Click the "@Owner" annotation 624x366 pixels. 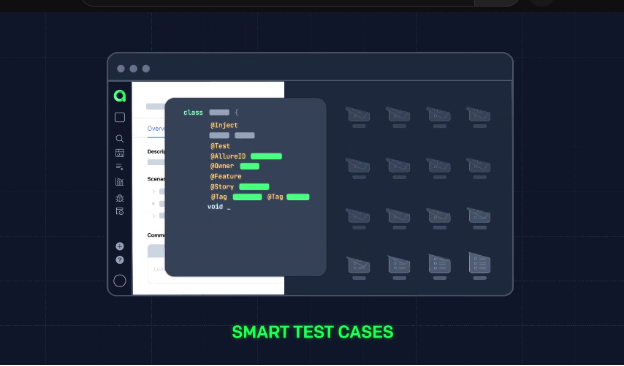pyautogui.click(x=222, y=166)
